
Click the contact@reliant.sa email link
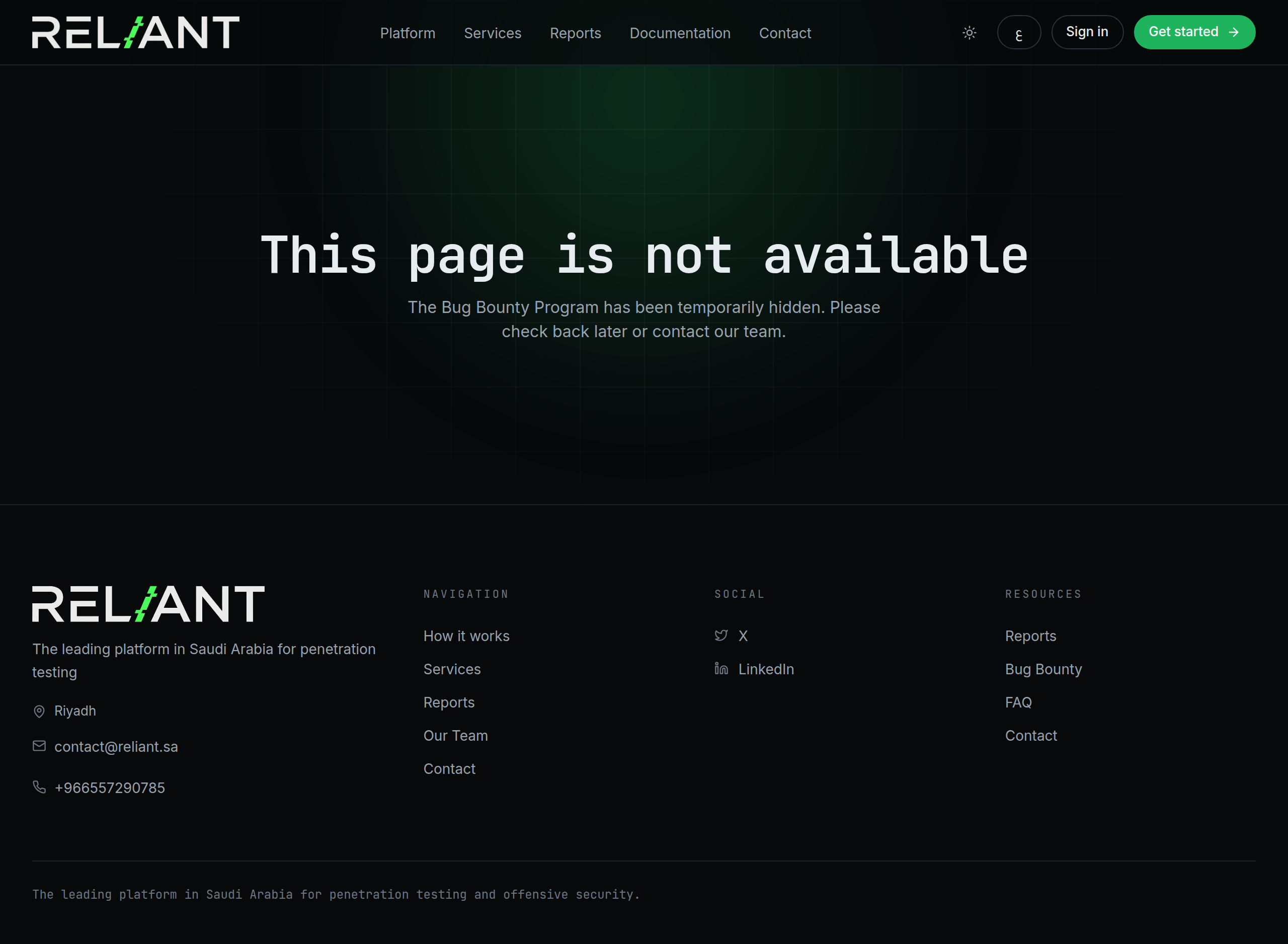(116, 747)
